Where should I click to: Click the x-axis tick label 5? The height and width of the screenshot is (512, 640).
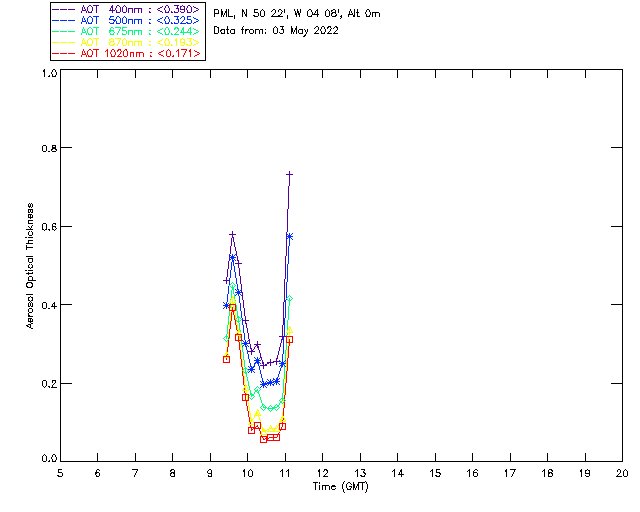(x=60, y=473)
